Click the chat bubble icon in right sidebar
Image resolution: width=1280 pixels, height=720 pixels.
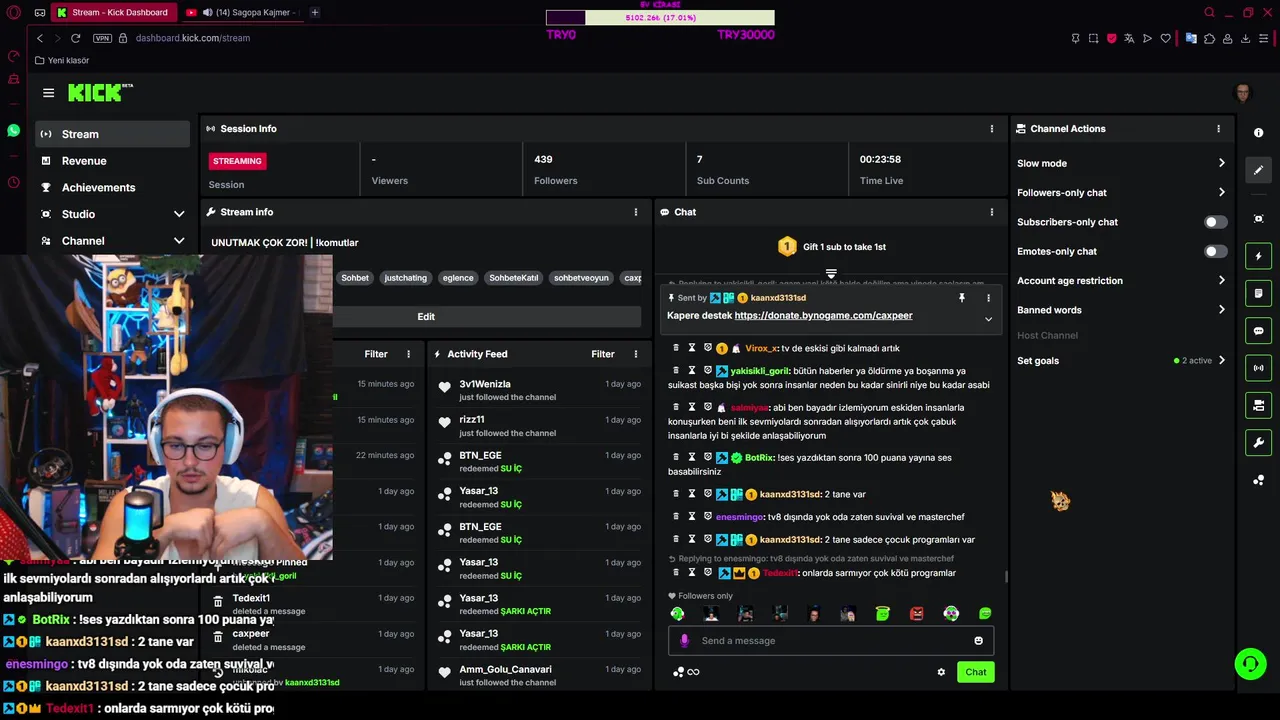1258,331
